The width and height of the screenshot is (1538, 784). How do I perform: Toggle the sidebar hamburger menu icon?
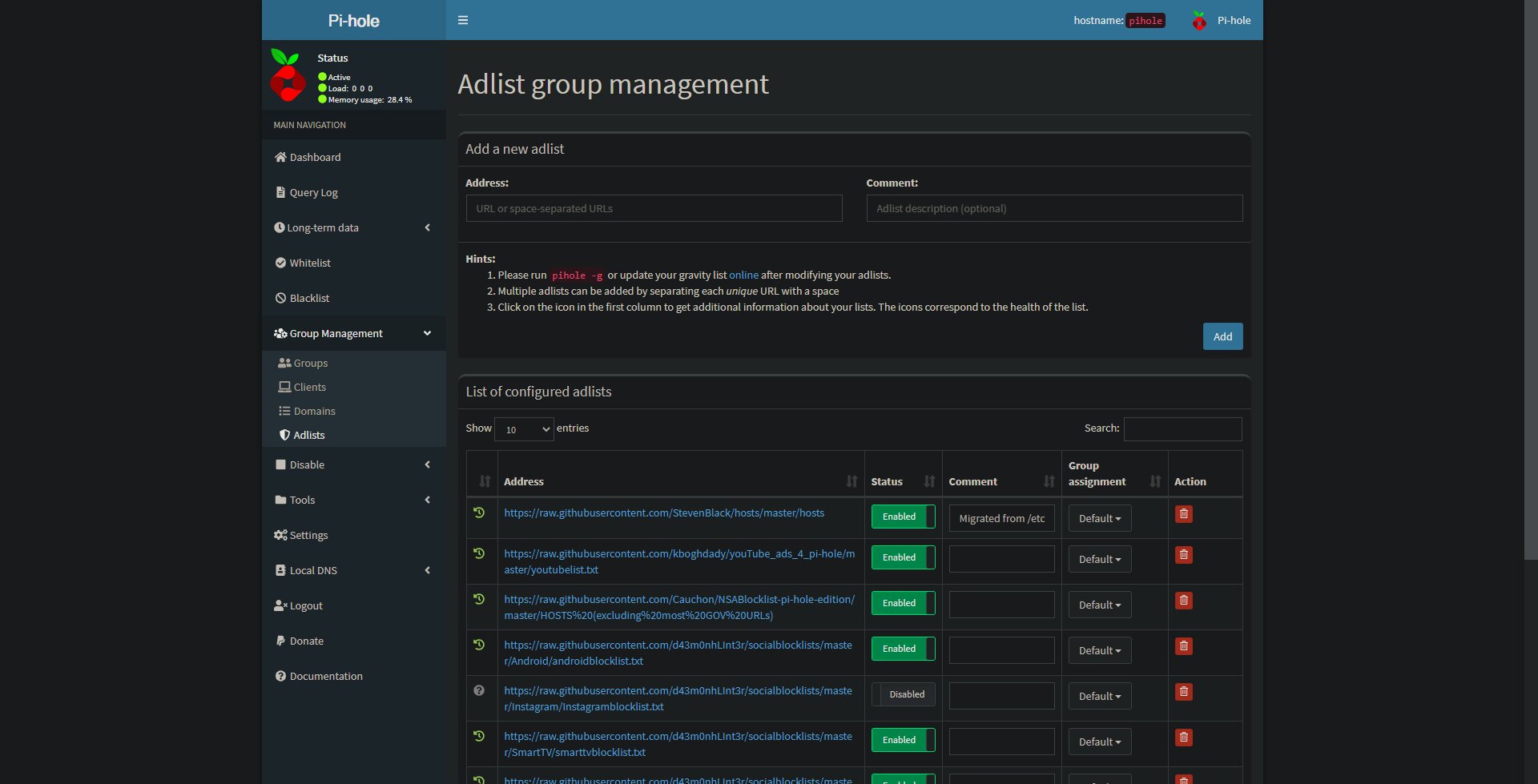tap(462, 20)
